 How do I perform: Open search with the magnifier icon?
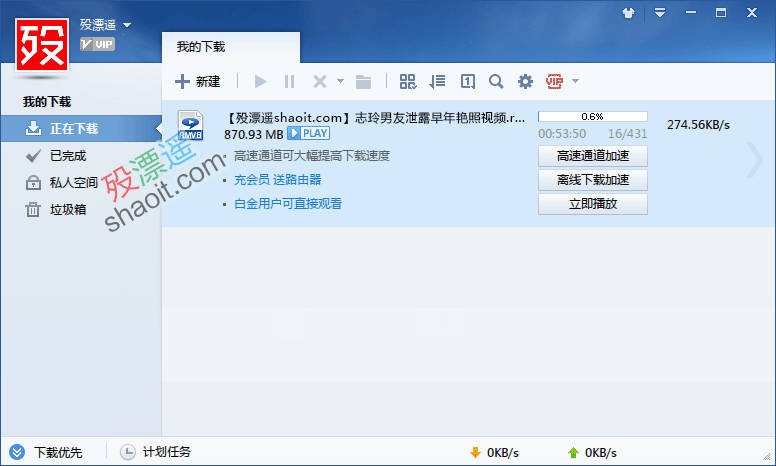click(496, 81)
